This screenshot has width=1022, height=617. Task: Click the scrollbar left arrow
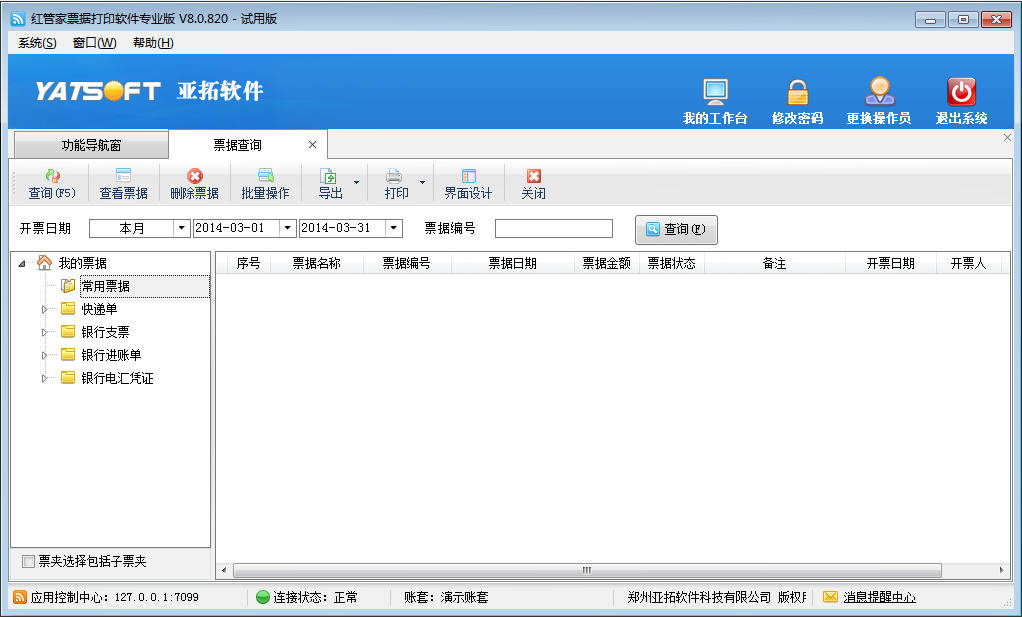tap(224, 570)
